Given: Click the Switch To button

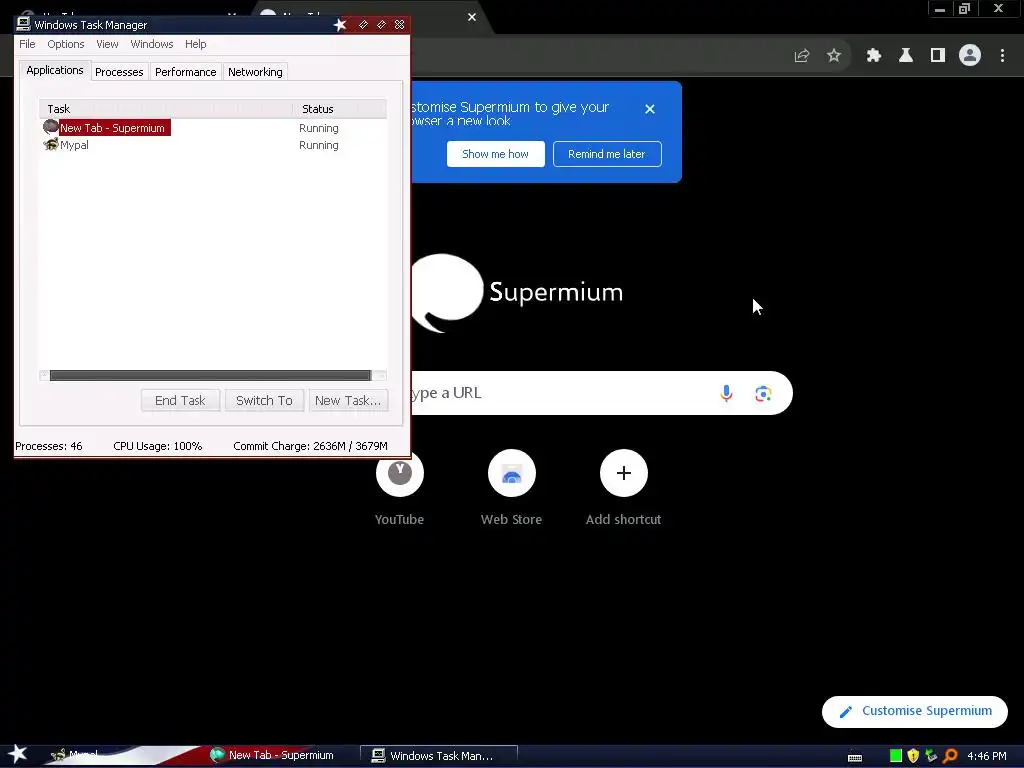Looking at the screenshot, I should pos(264,400).
